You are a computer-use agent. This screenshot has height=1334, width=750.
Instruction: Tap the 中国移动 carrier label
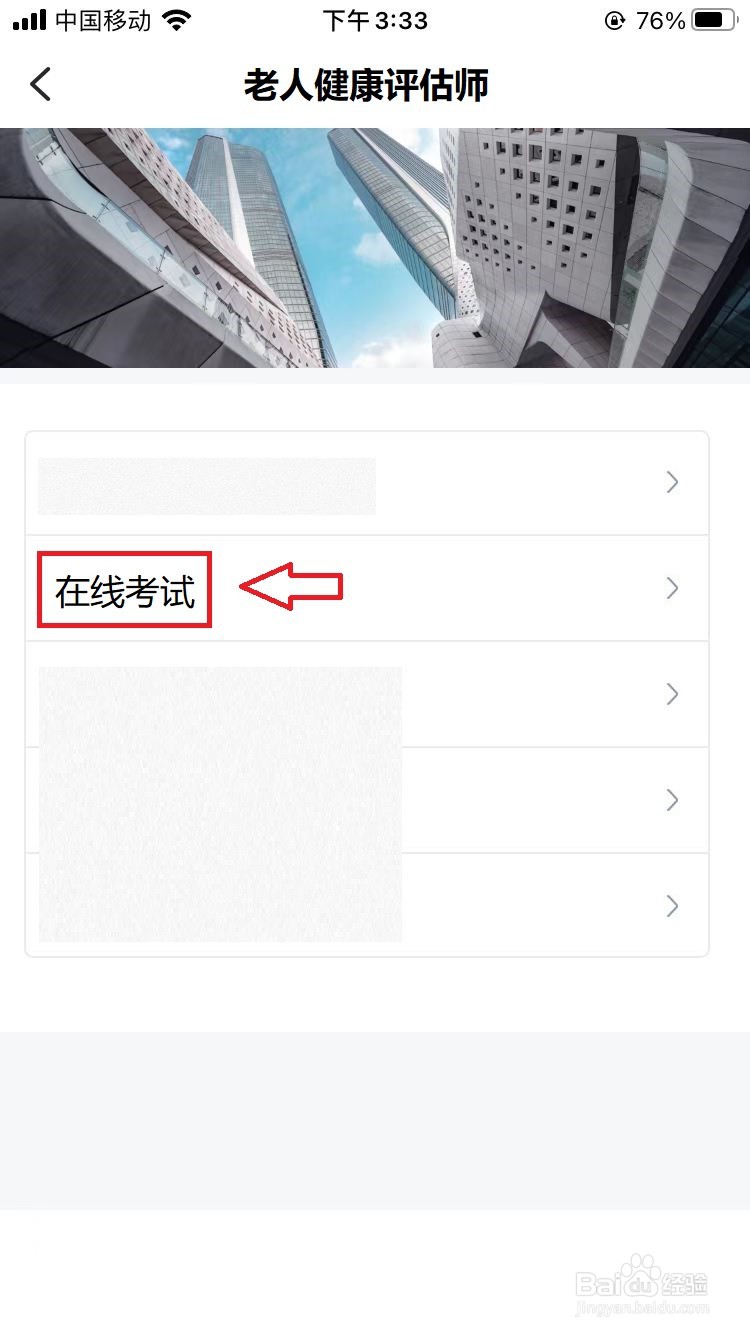103,20
